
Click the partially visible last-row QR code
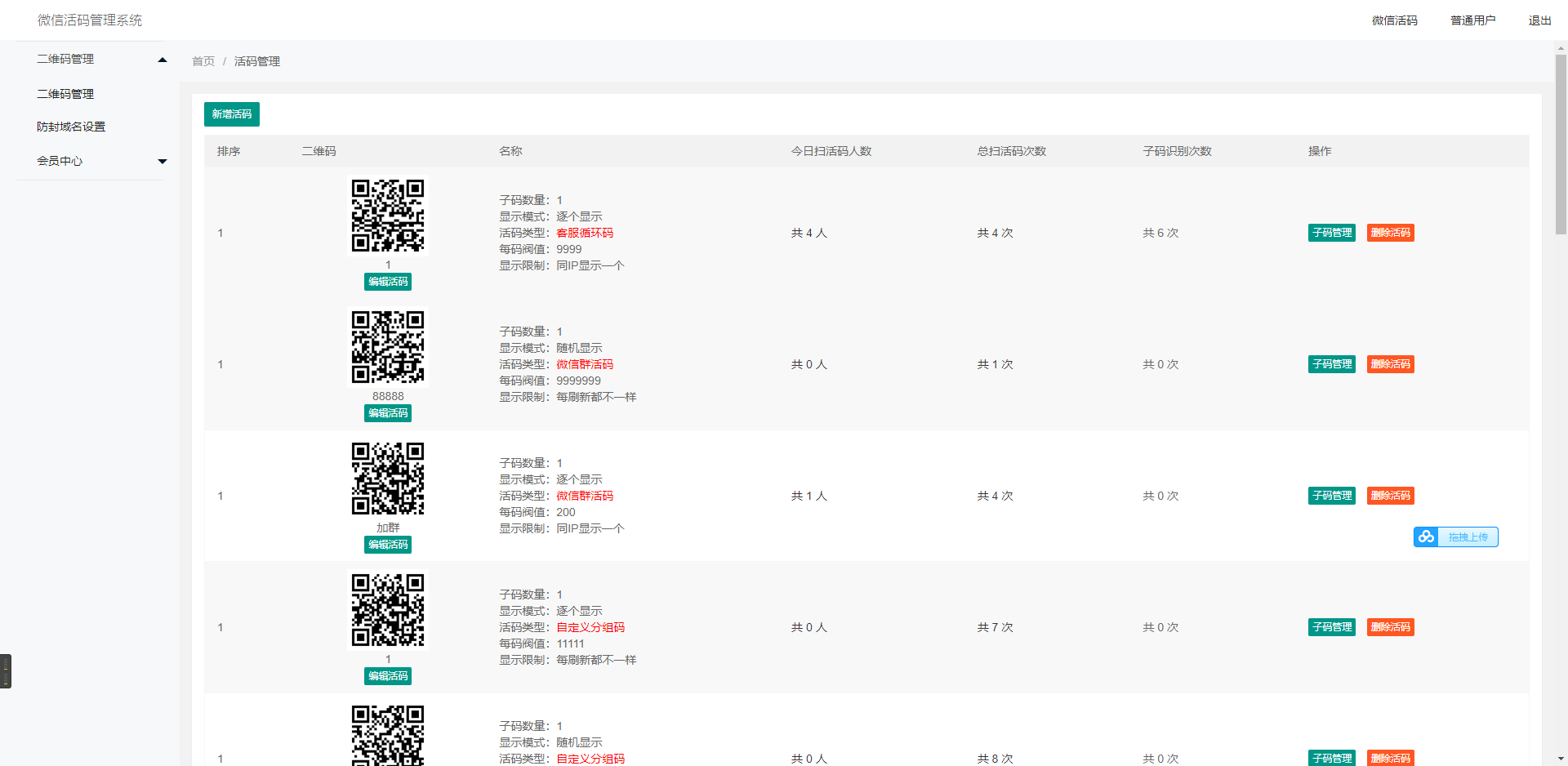[388, 735]
